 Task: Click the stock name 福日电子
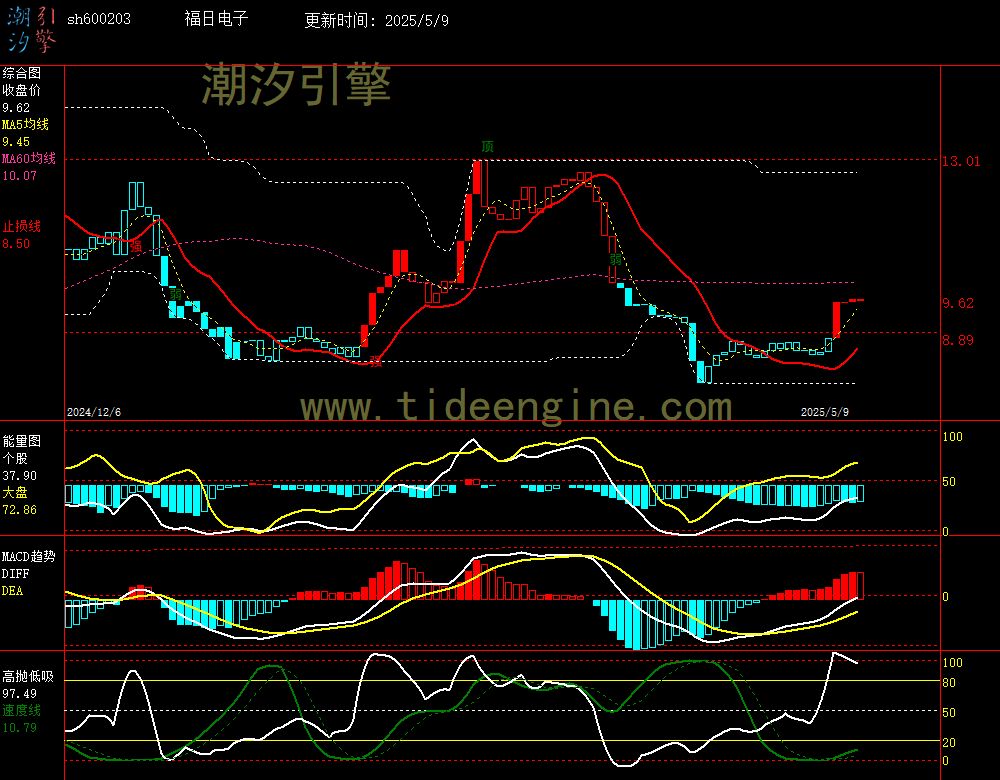pos(216,18)
